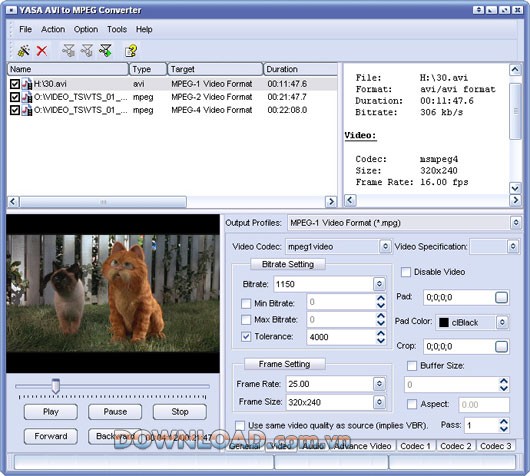This screenshot has width=530, height=476.
Task: Click the Duration column header
Action: [300, 69]
